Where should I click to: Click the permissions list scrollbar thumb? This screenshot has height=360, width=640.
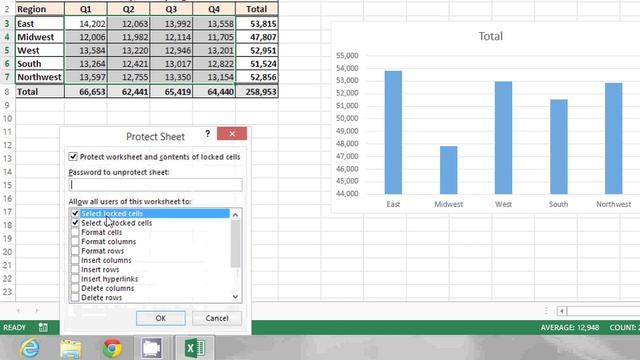coord(235,244)
